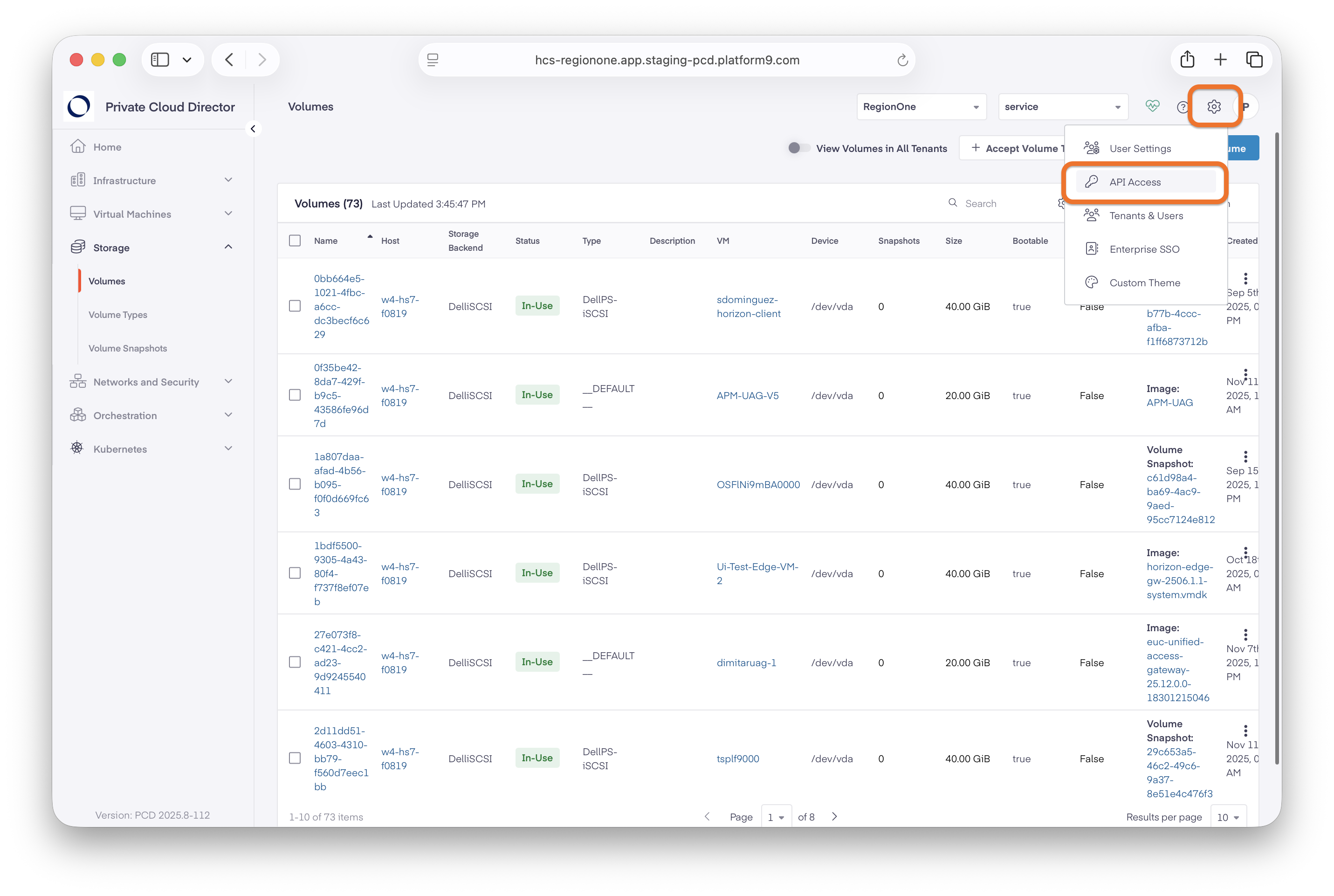Open Volume Snapshots in the sidebar

pos(128,349)
